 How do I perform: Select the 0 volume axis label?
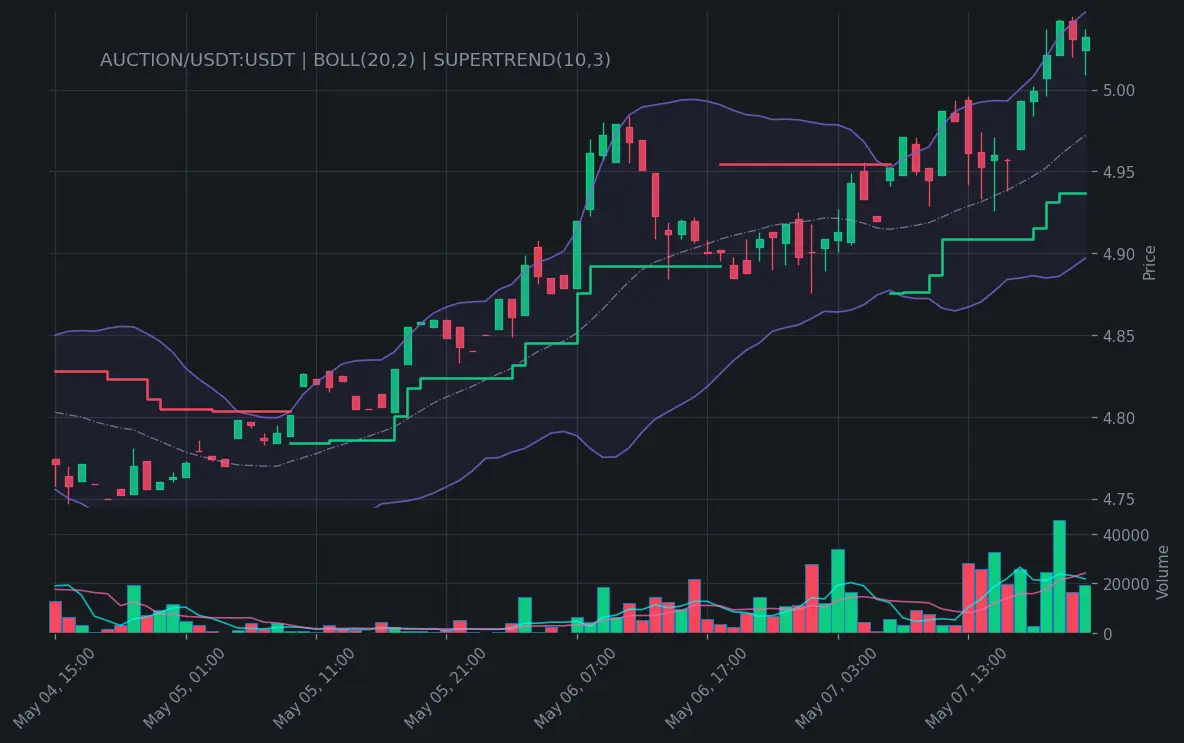1107,634
